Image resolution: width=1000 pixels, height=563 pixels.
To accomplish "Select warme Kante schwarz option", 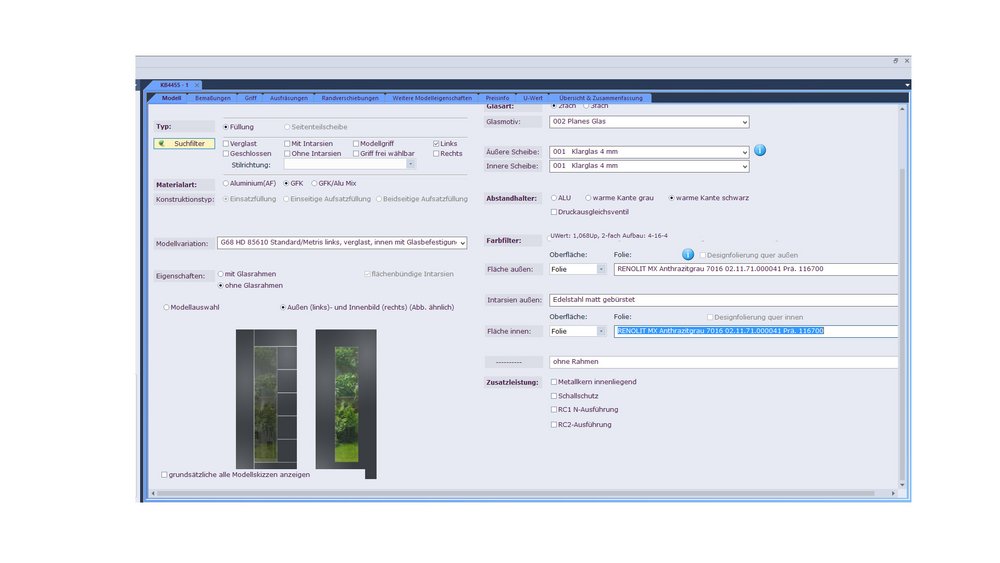I will tap(672, 198).
